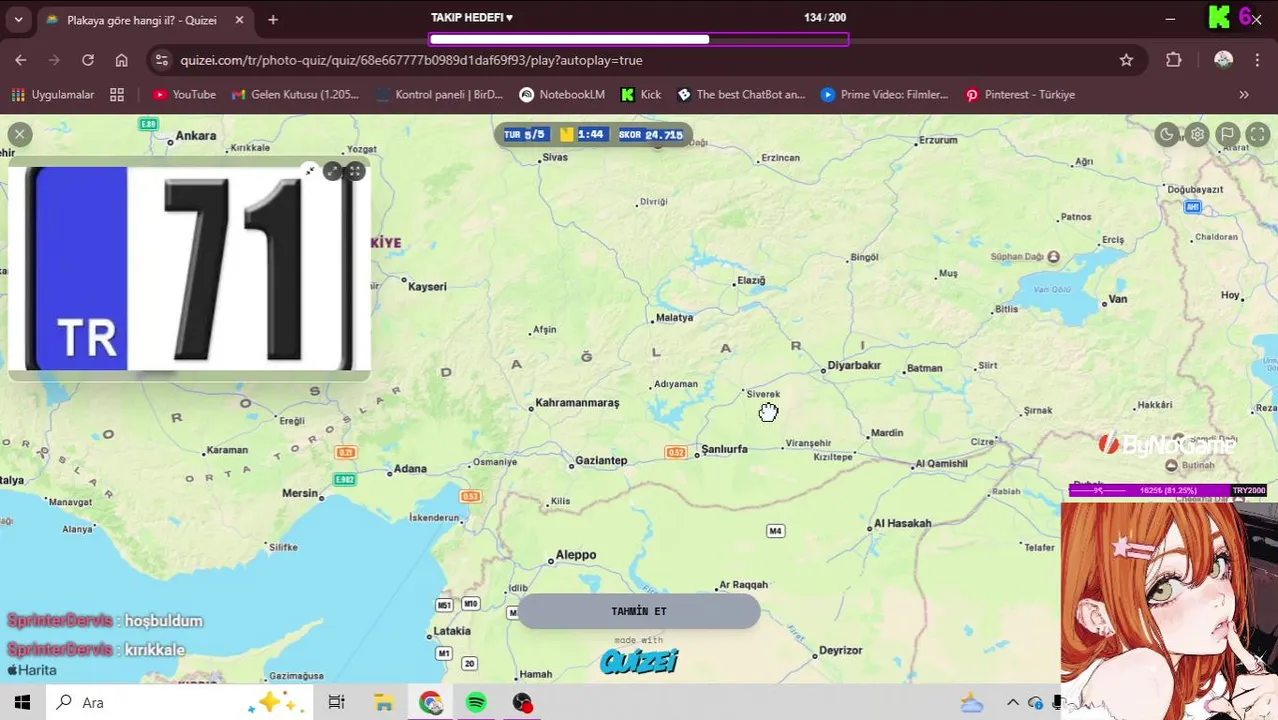Open File Explorer from taskbar

pos(384,703)
